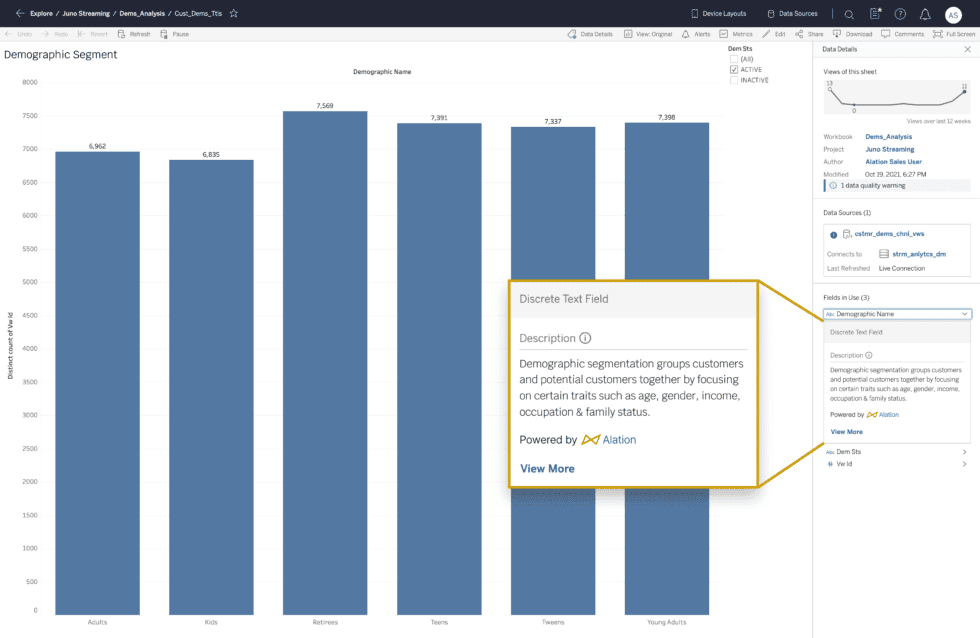Click the favorite star next to Cust_Dems_Ttls
This screenshot has width=980, height=638.
(234, 14)
